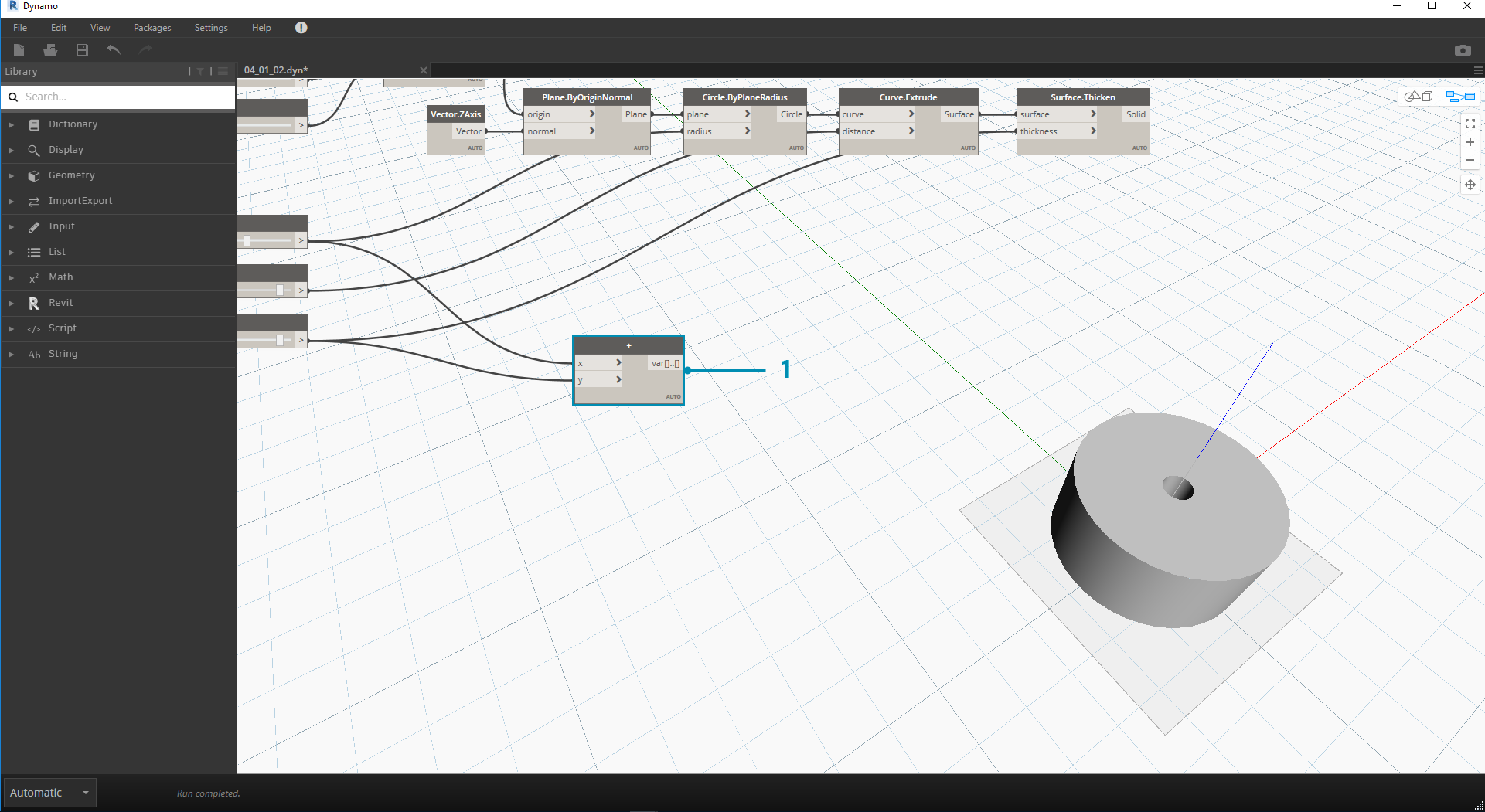This screenshot has height=812, width=1485.
Task: Expand the Math library category
Action: tap(60, 277)
